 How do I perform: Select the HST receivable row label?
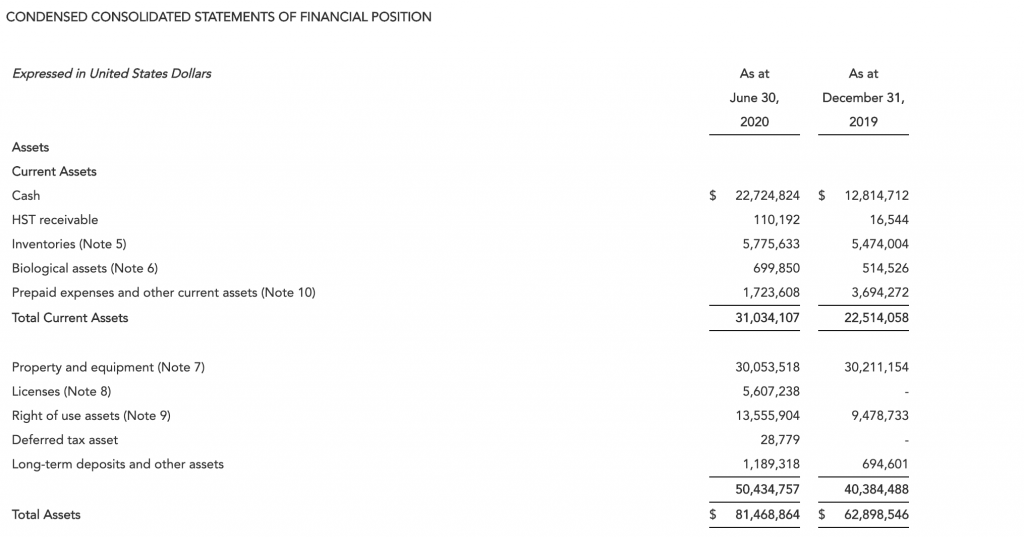(x=55, y=219)
